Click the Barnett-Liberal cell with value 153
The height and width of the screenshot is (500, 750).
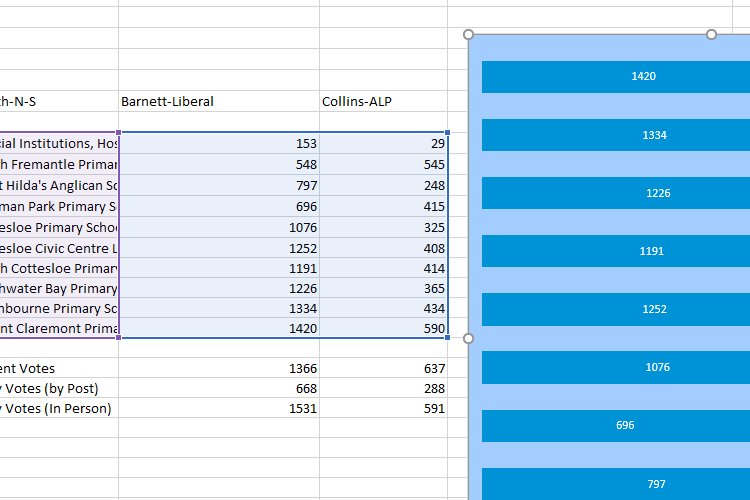point(218,143)
